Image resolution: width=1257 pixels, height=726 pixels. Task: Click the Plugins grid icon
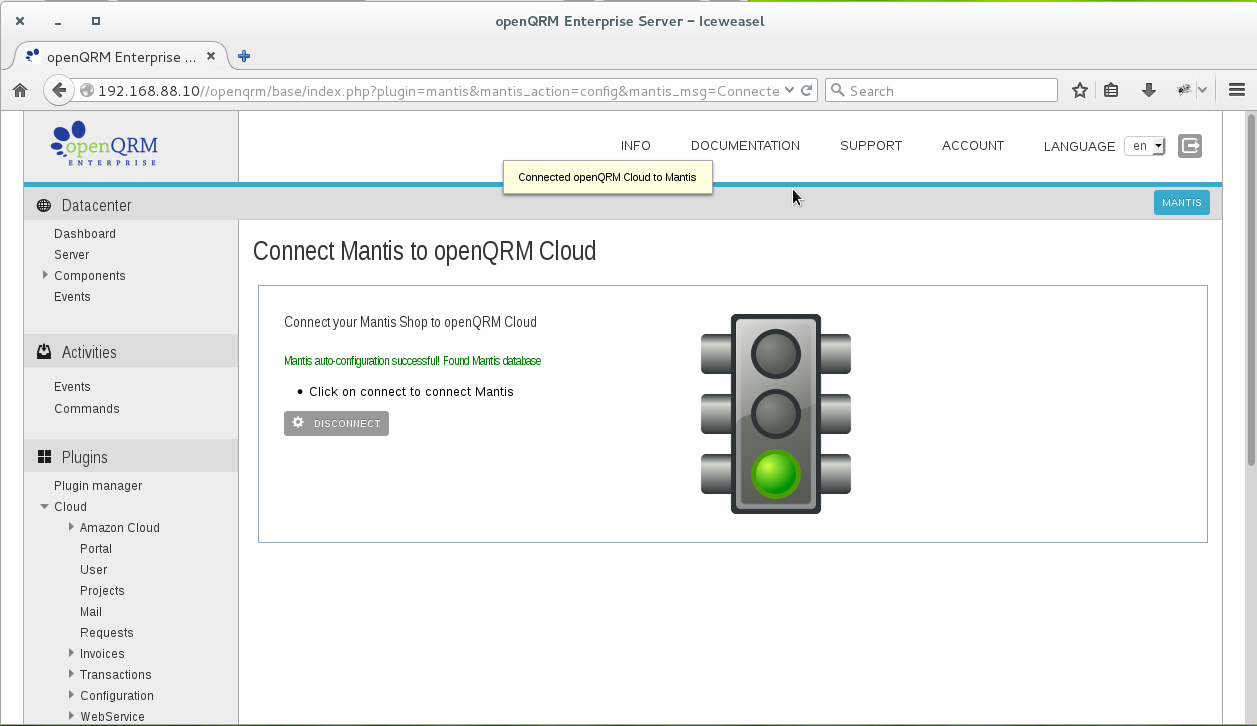44,457
